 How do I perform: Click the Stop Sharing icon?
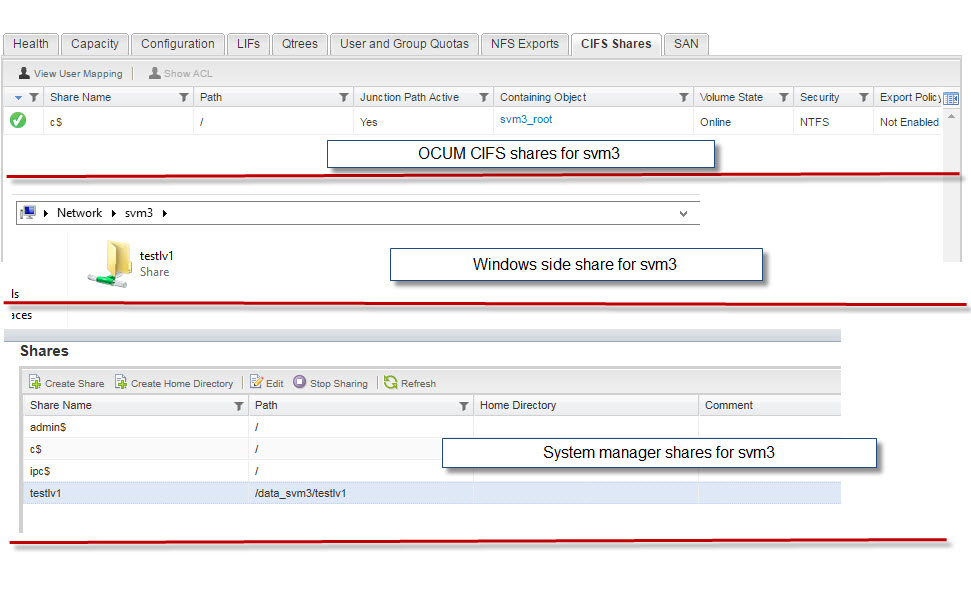click(x=300, y=381)
